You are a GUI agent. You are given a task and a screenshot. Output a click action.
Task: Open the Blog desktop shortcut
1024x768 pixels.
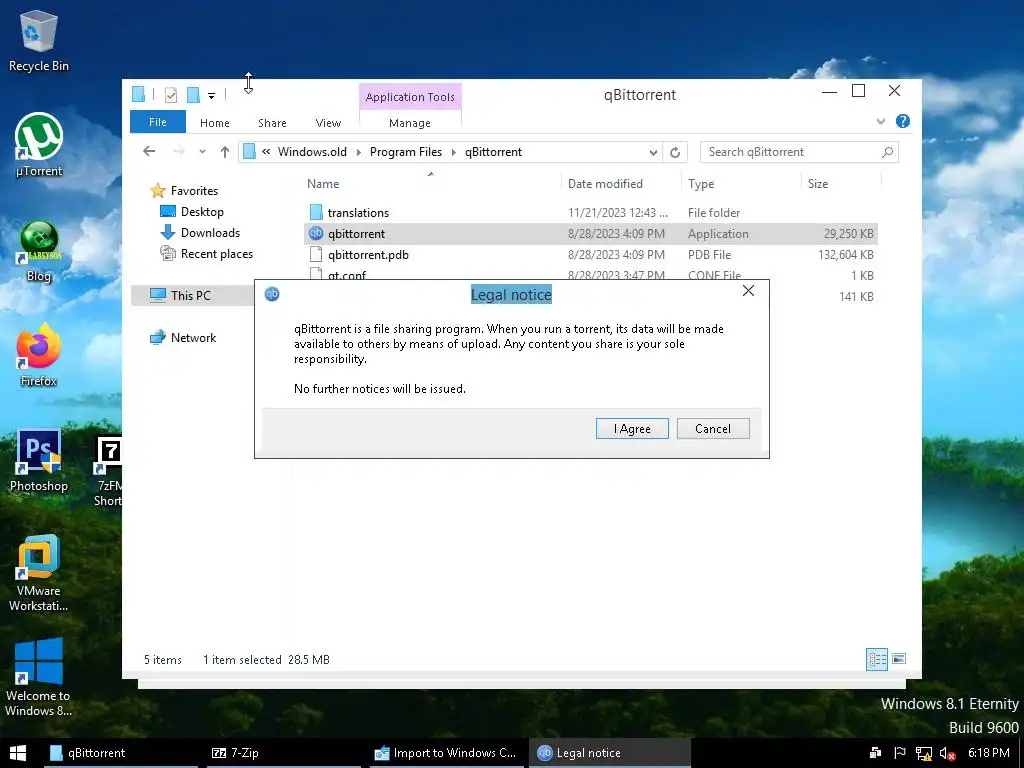(x=39, y=252)
